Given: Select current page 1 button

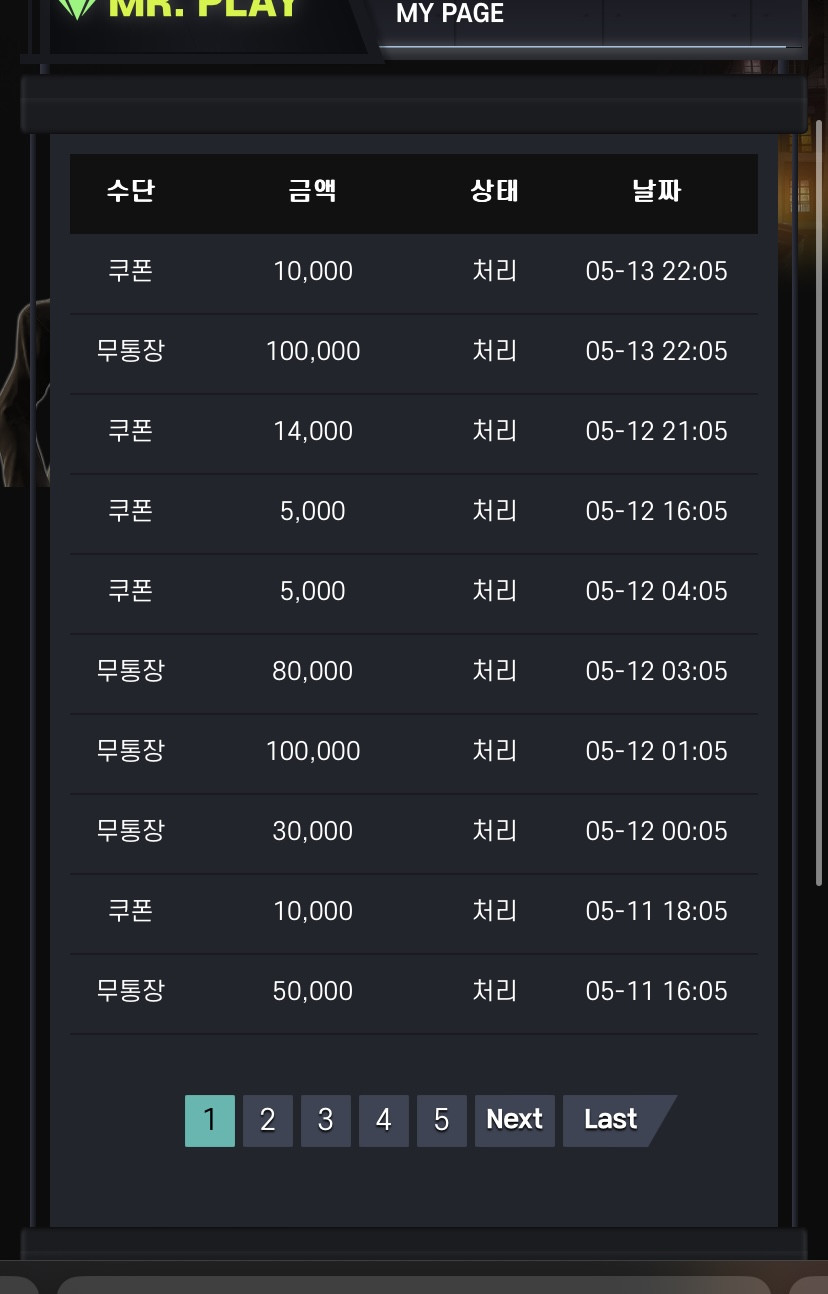Looking at the screenshot, I should tap(209, 1120).
